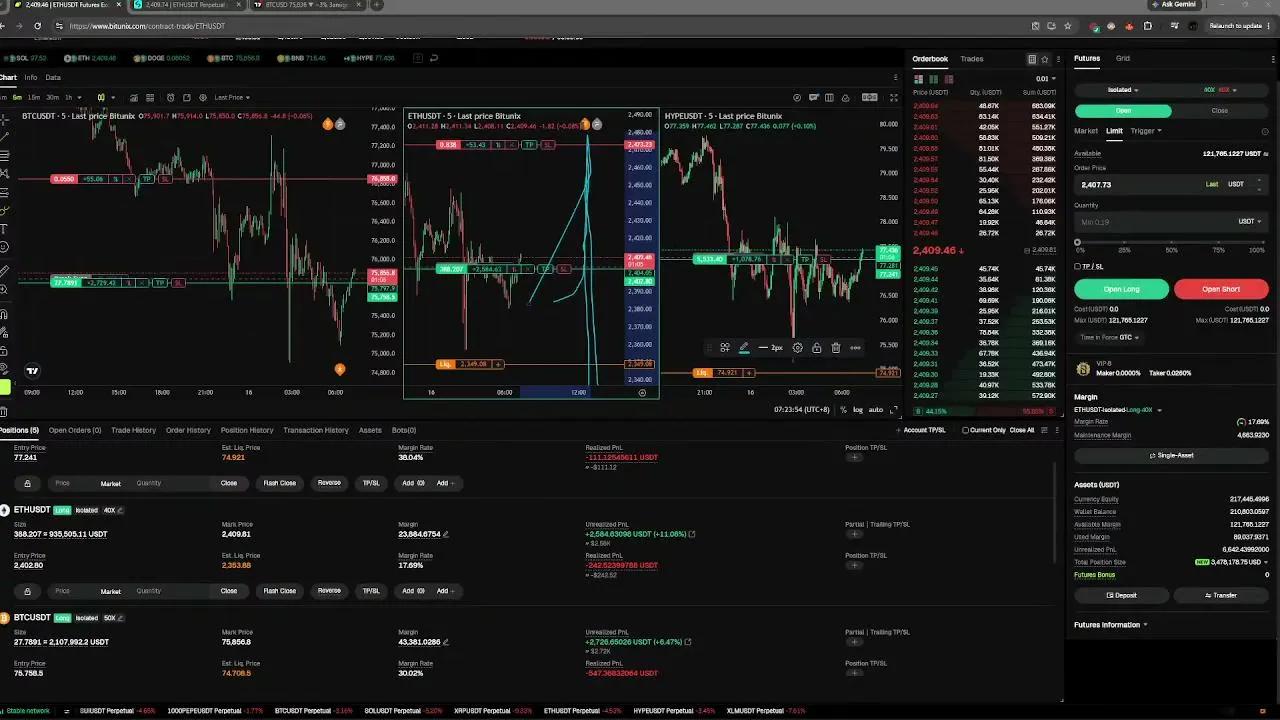1280x720 pixels.
Task: Click the Transfer button
Action: 1220,595
